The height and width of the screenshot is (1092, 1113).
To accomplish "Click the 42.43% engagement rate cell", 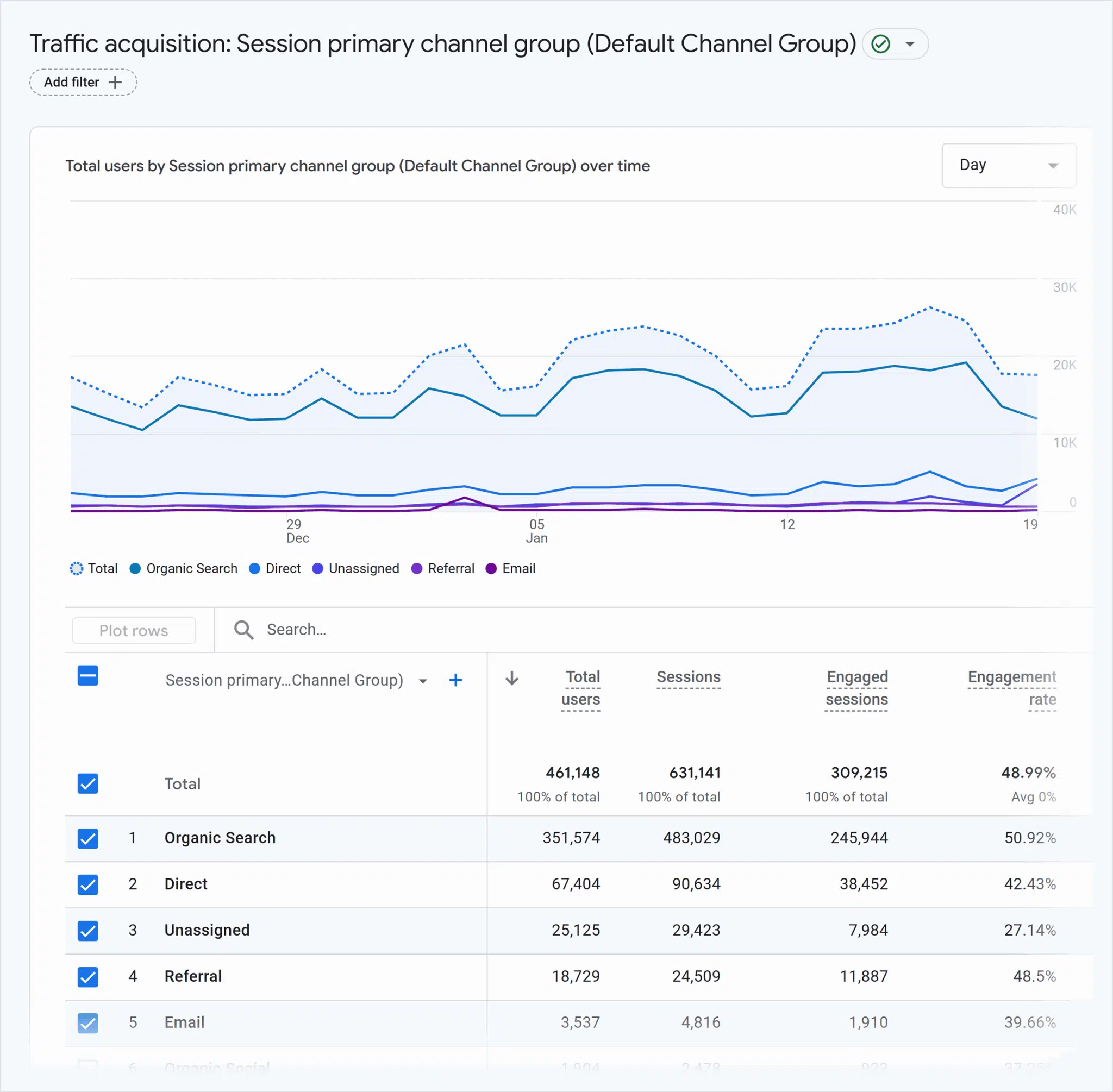I will click(1030, 884).
